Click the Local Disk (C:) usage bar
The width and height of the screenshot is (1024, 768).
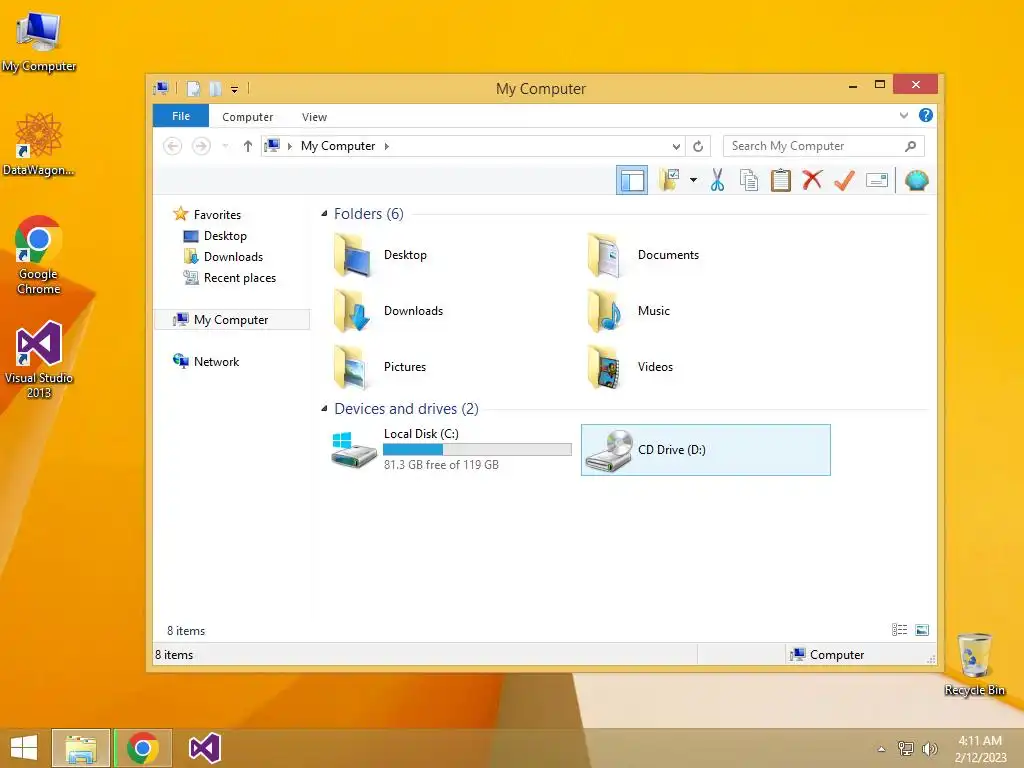[477, 449]
